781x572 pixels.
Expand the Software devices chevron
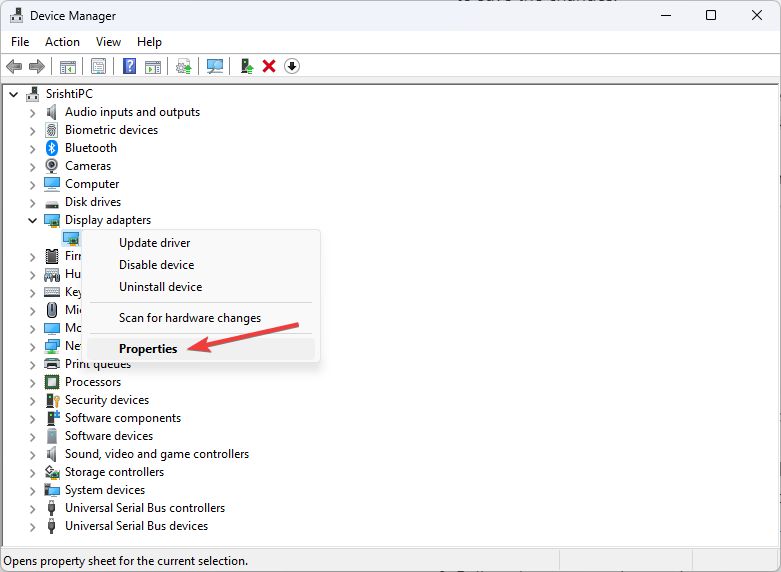click(x=33, y=436)
